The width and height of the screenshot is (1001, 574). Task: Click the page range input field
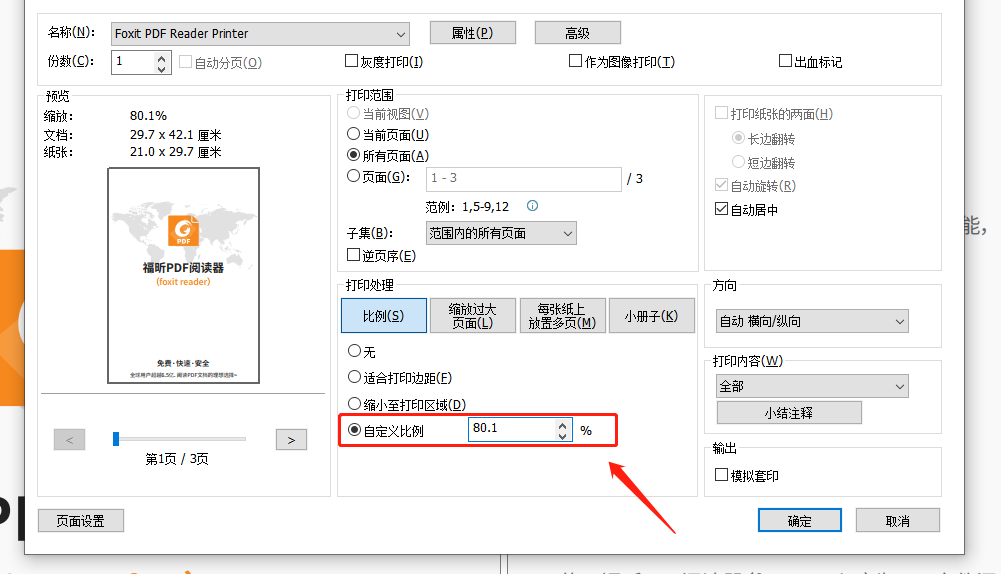tap(524, 178)
